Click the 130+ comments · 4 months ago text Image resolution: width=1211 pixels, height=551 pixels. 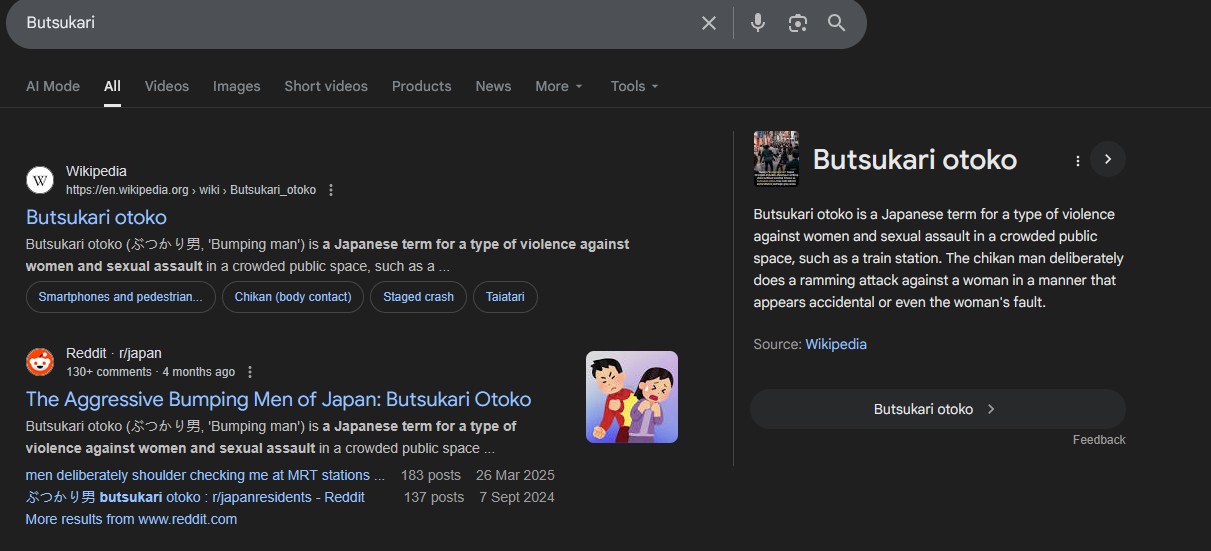(151, 372)
